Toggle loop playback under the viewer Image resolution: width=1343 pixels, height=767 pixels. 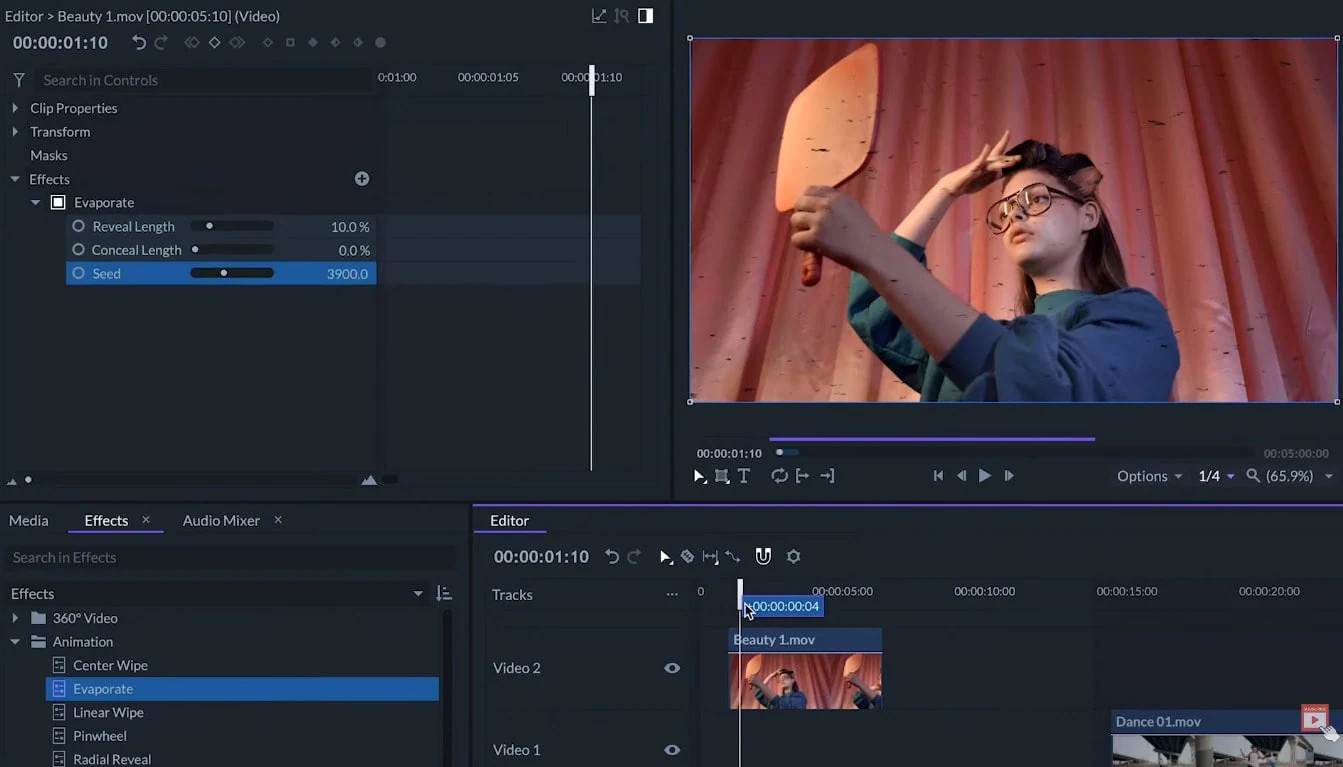coord(779,476)
